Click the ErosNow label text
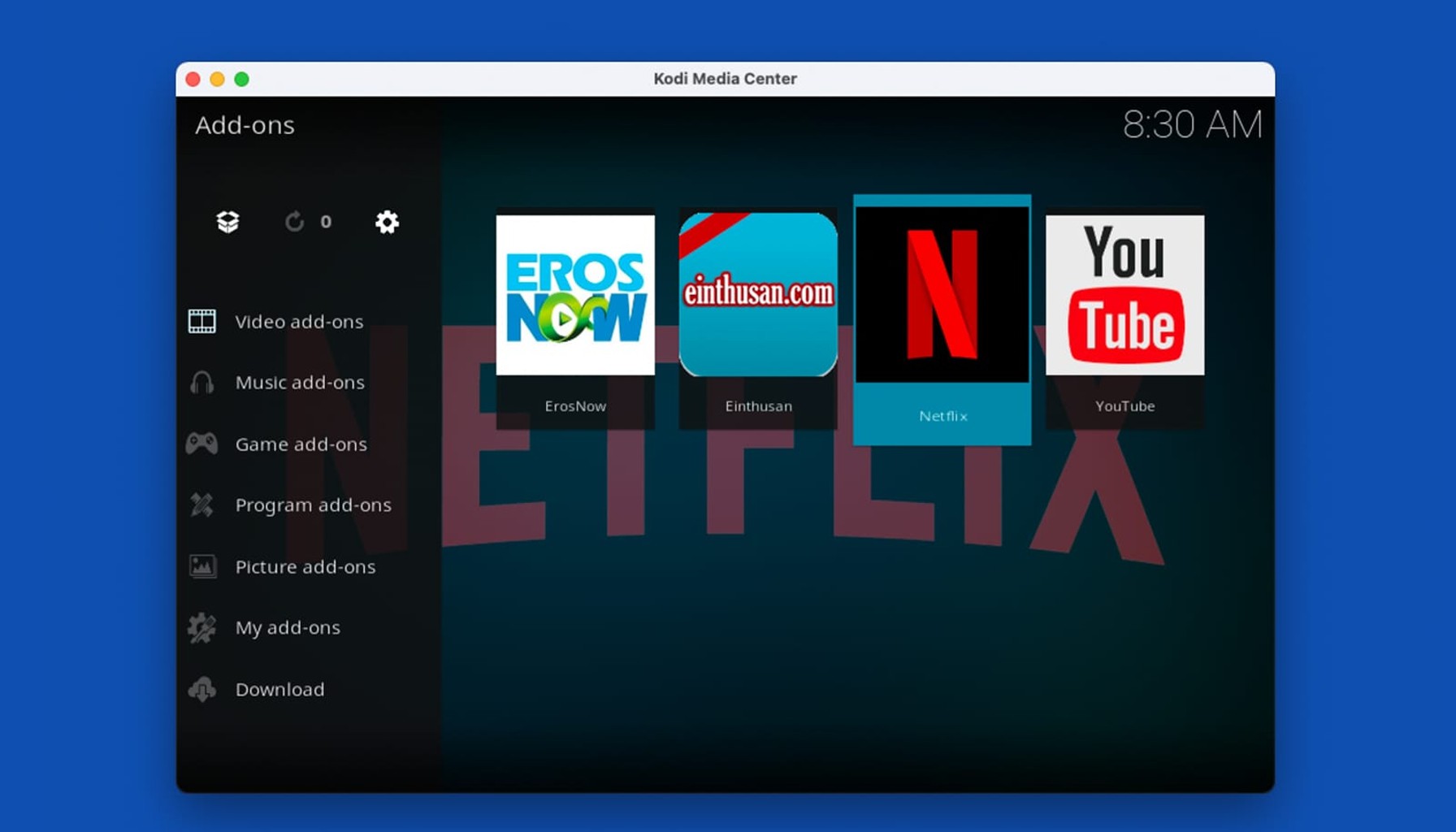Screen dimensions: 1456x832 pyautogui.click(x=575, y=406)
